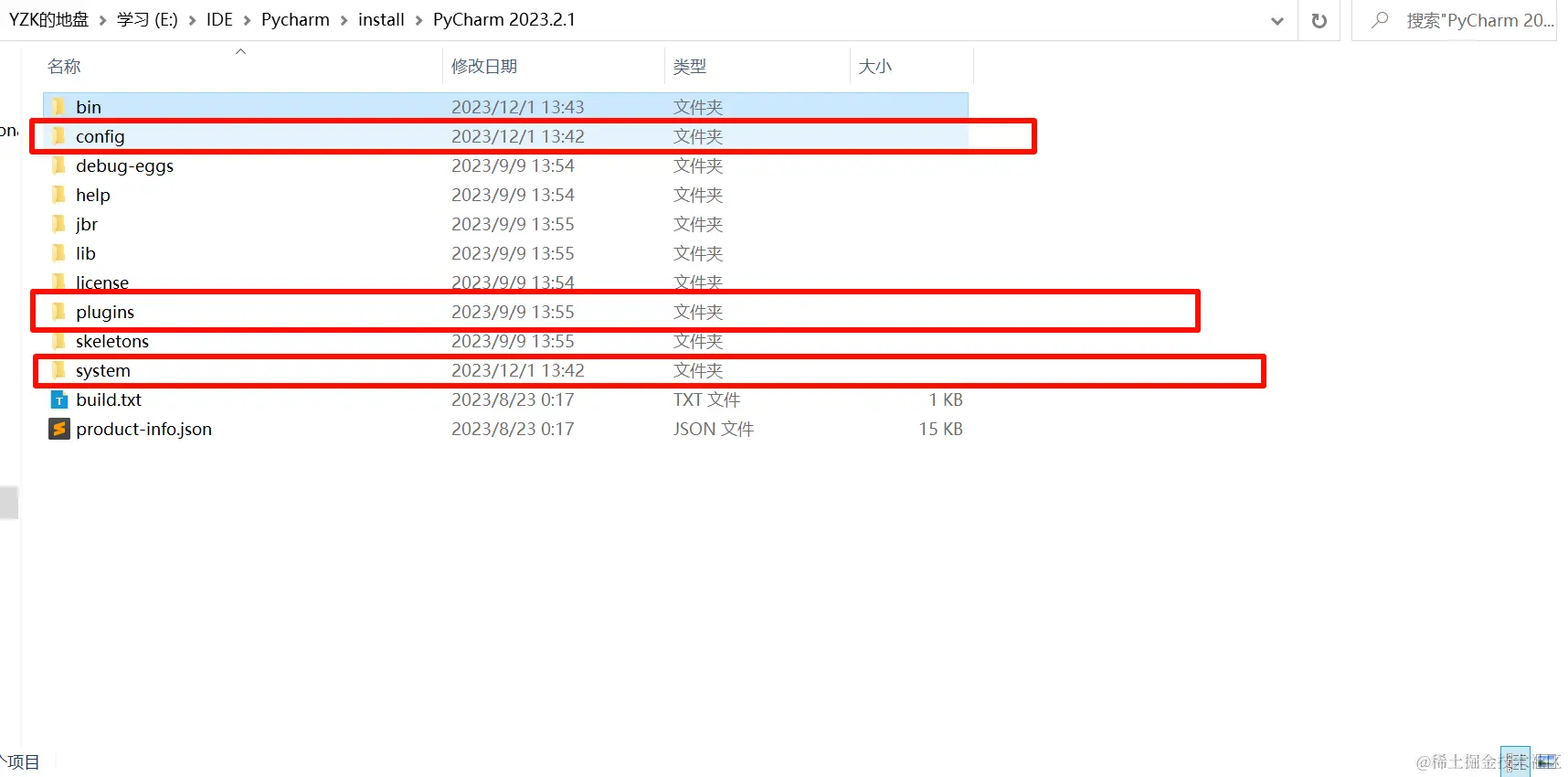Switch to details view layout button

click(x=1515, y=761)
